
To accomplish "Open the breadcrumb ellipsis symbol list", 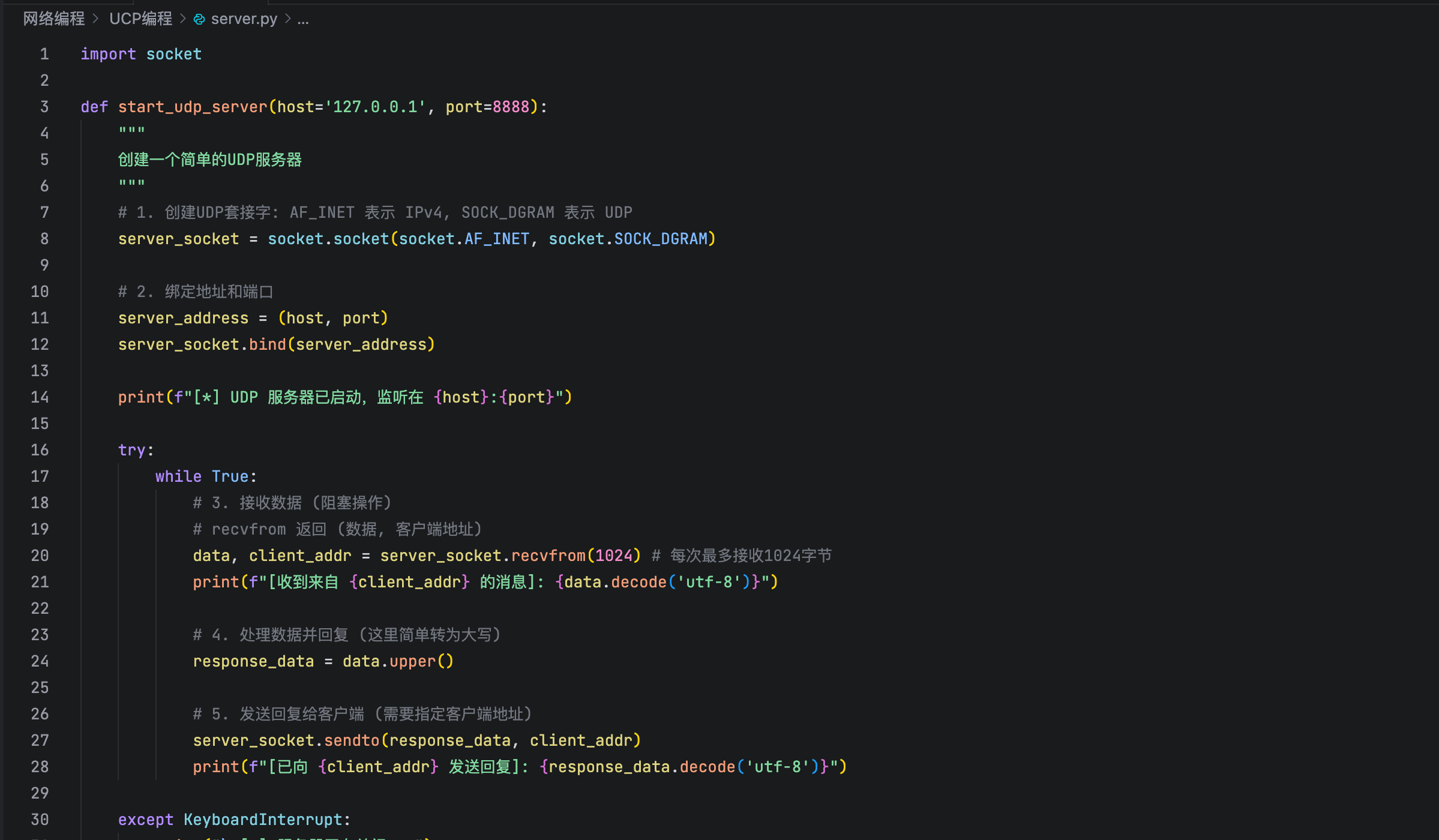I will [303, 19].
